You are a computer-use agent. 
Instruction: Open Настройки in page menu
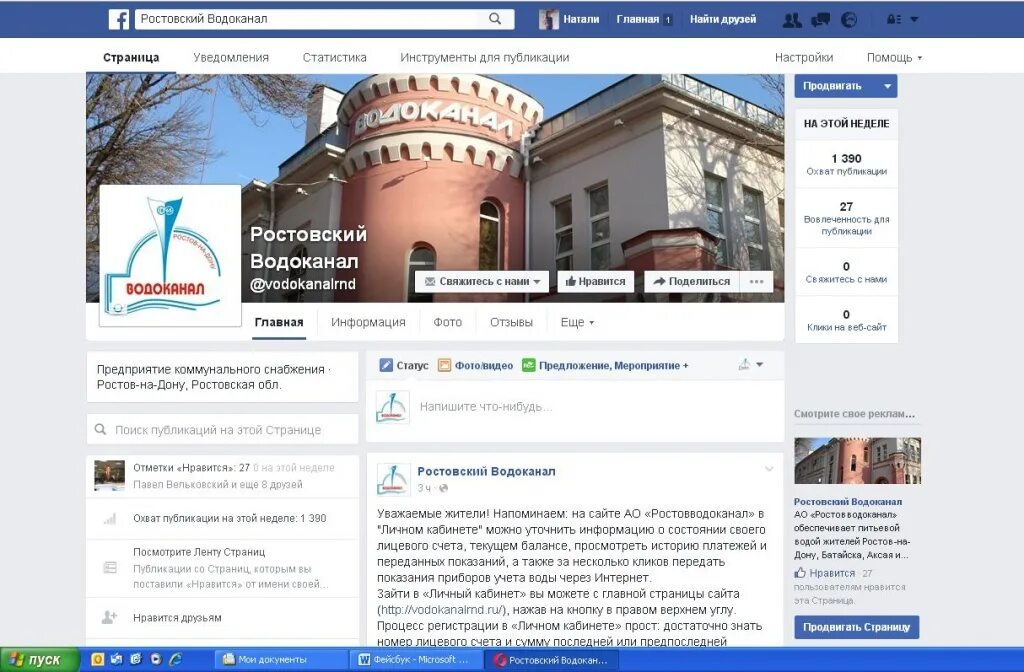tap(804, 57)
